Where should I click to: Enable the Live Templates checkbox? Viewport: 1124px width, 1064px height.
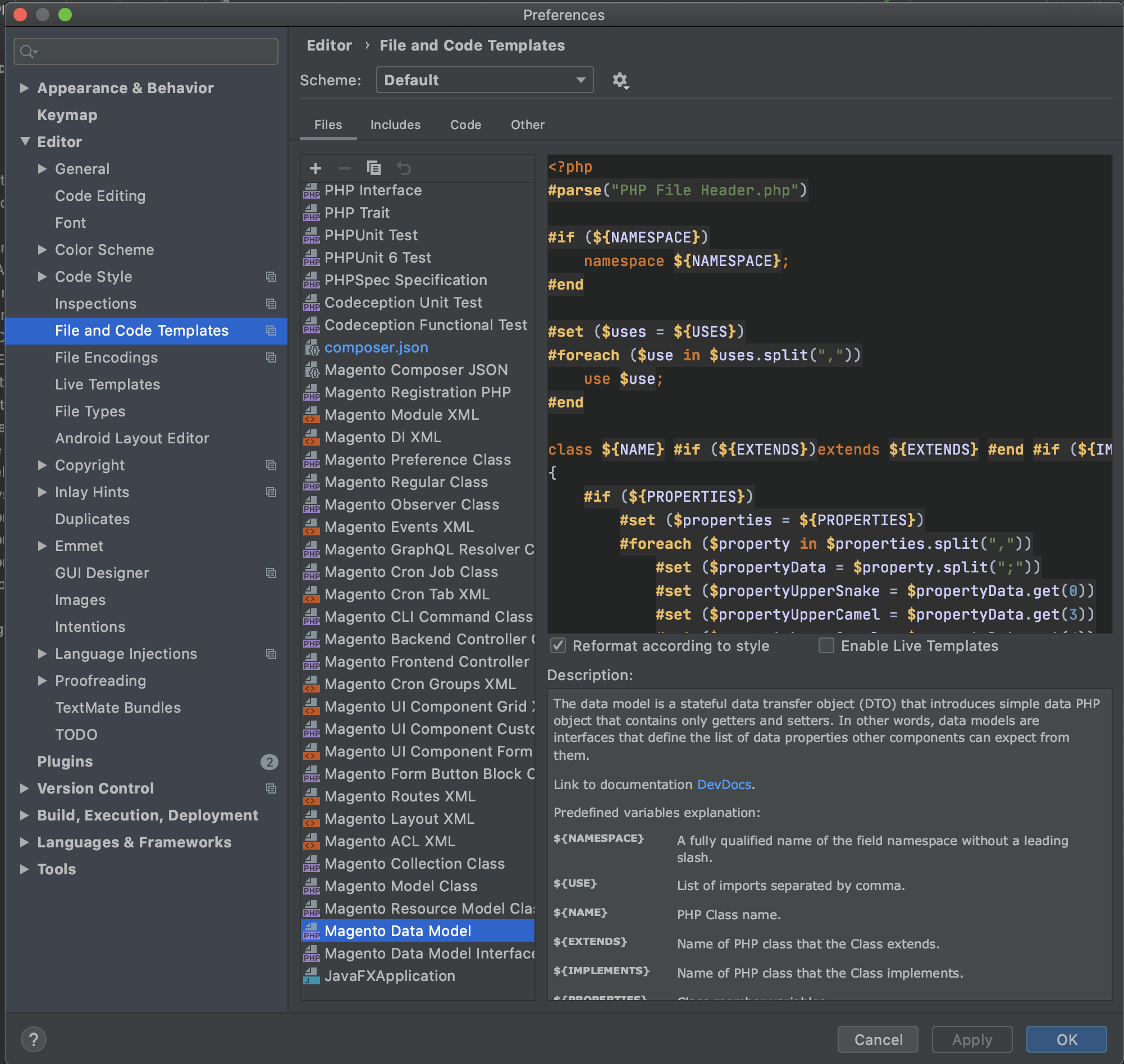click(x=826, y=646)
